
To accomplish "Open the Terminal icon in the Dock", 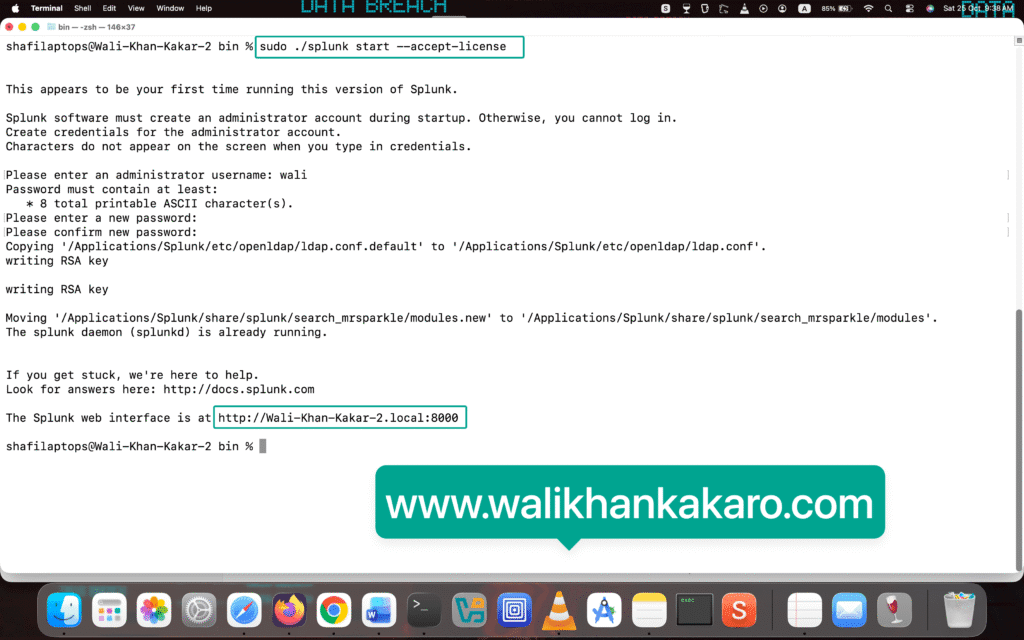I will coord(424,610).
